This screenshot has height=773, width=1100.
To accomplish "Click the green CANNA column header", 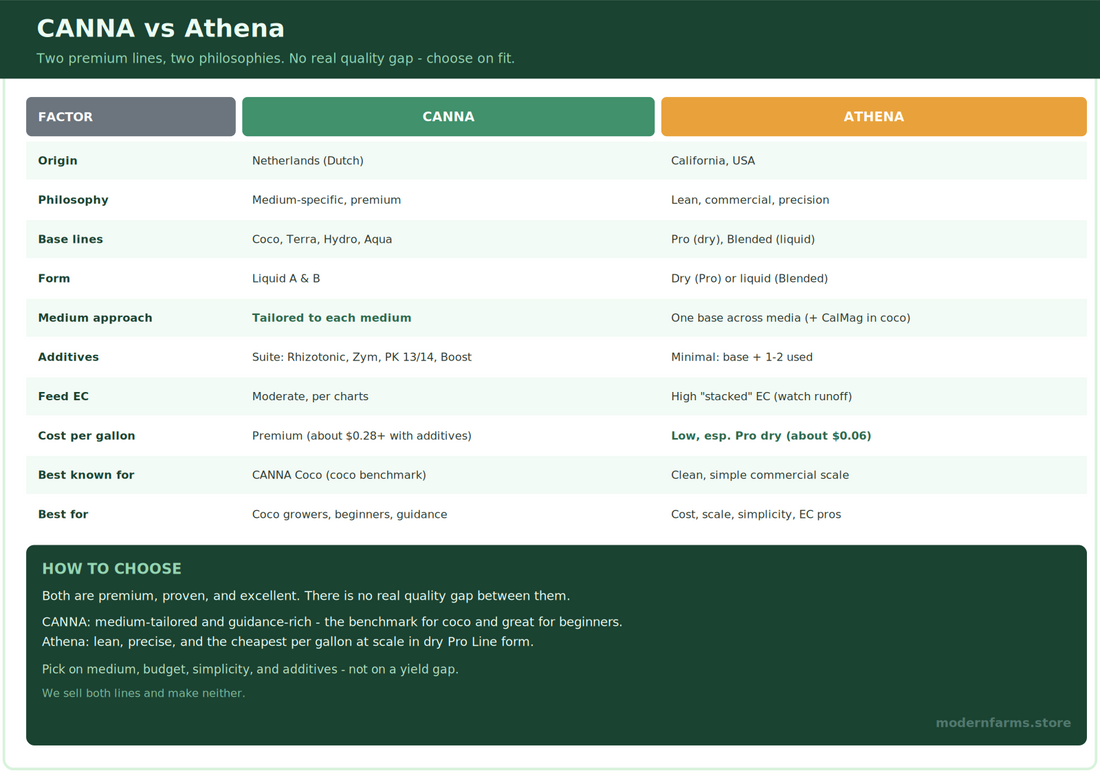I will click(448, 116).
